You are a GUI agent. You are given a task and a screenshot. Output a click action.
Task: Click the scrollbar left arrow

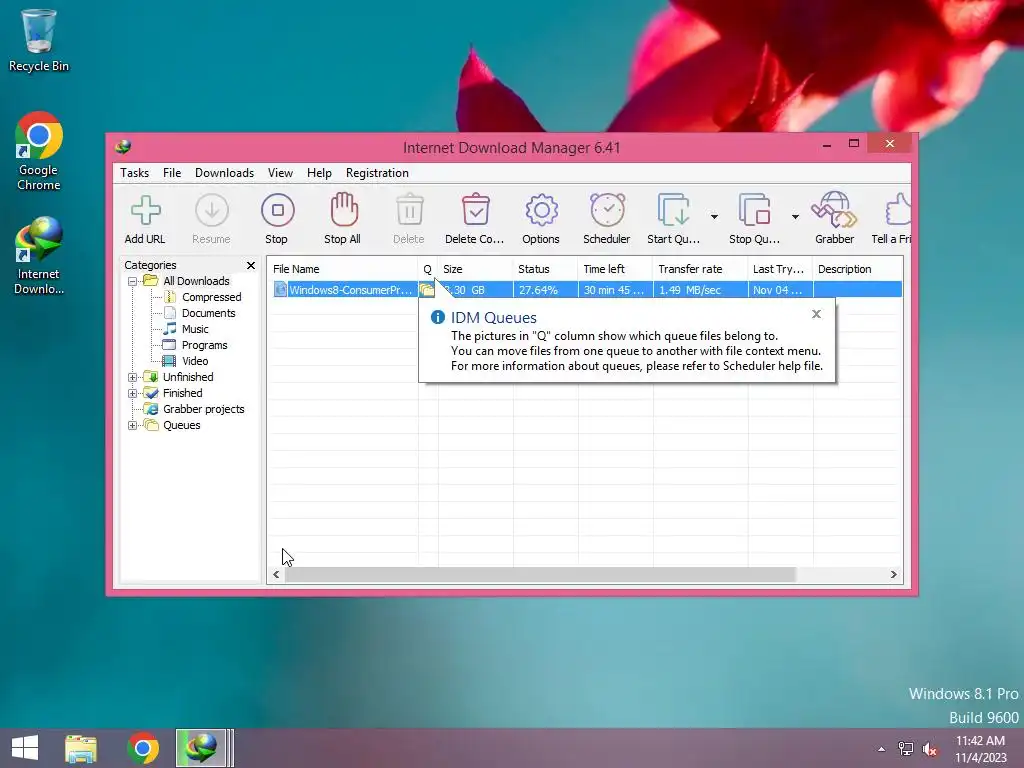coord(276,575)
